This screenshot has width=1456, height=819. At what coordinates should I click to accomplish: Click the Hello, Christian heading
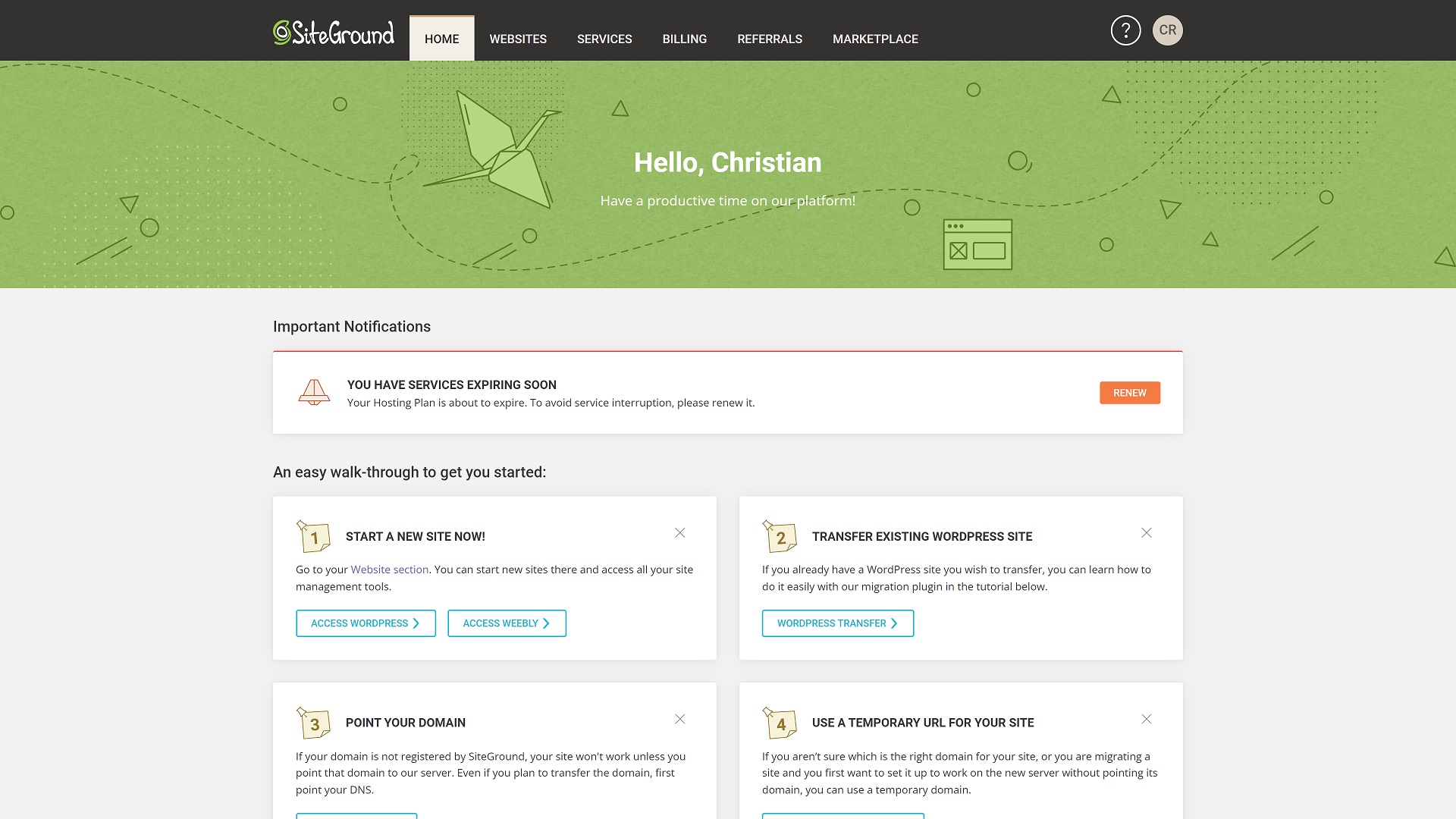tap(728, 162)
